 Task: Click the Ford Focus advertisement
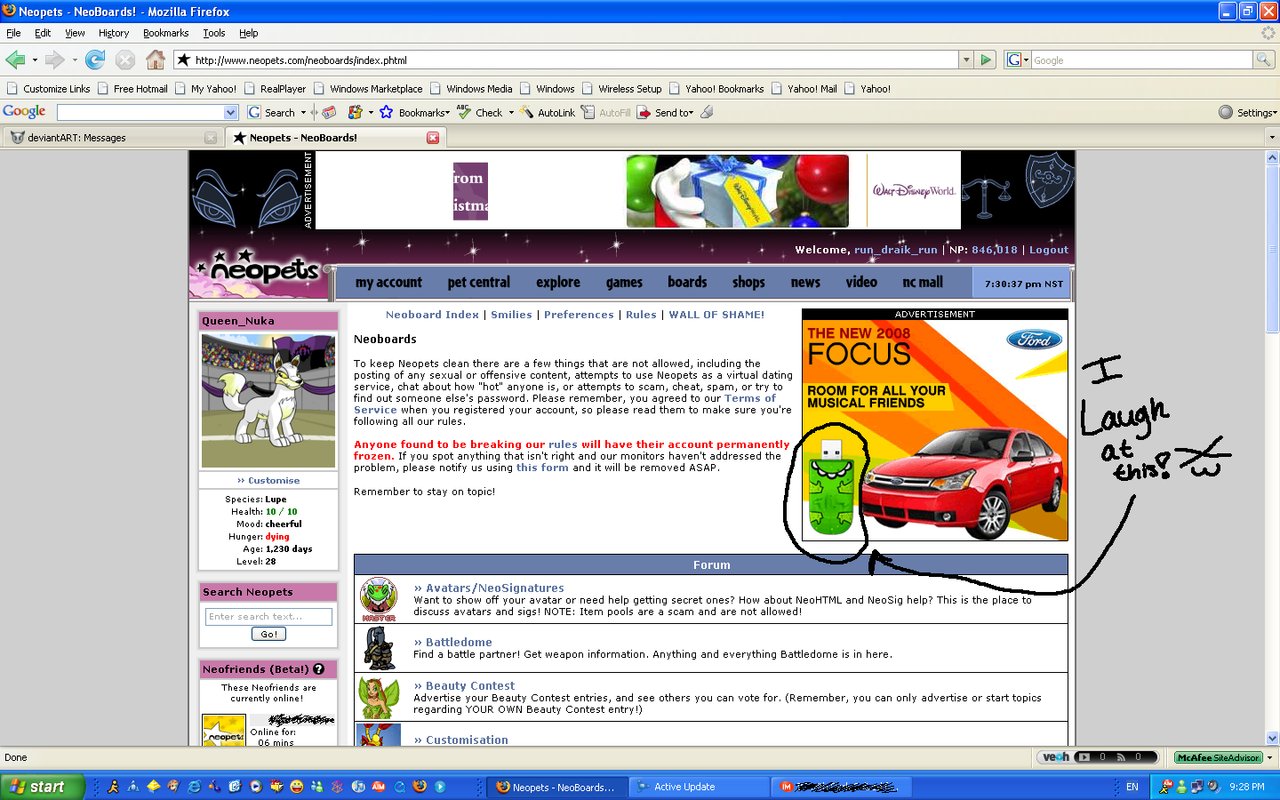point(935,430)
